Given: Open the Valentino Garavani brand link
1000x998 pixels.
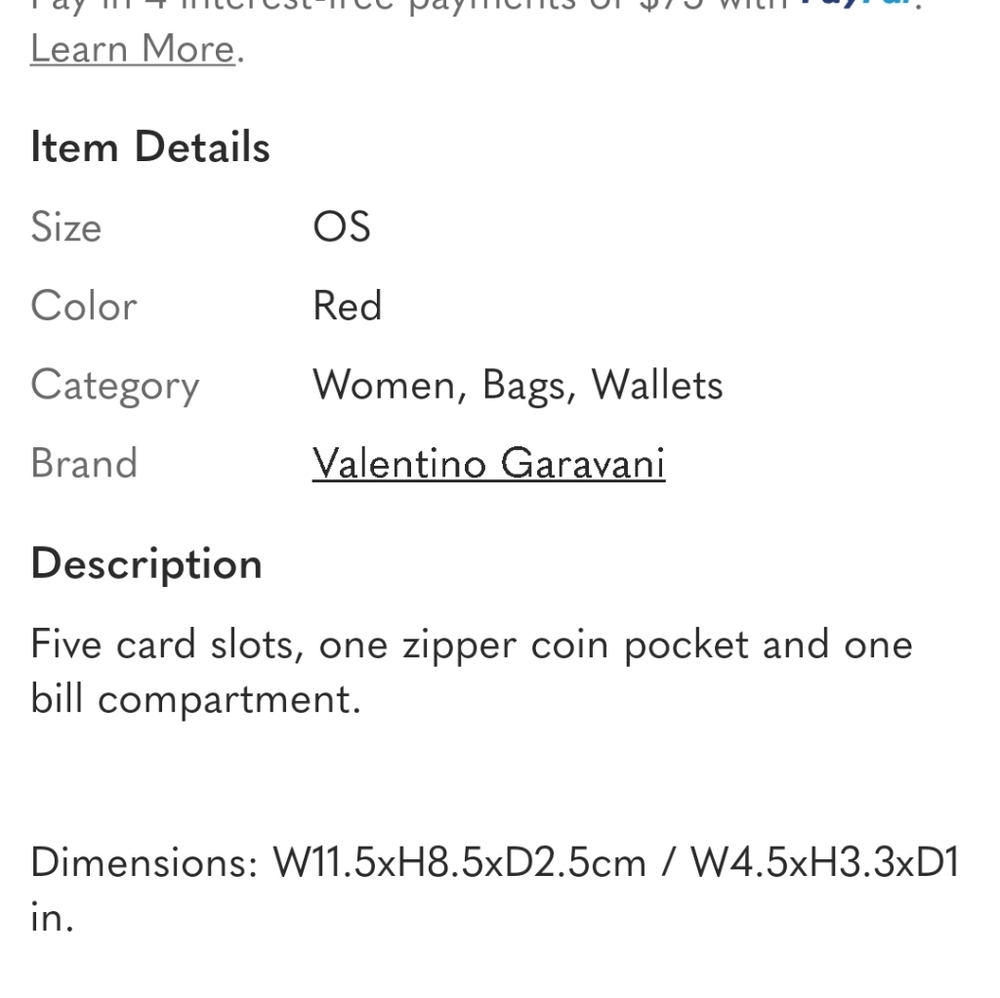Looking at the screenshot, I should click(489, 463).
